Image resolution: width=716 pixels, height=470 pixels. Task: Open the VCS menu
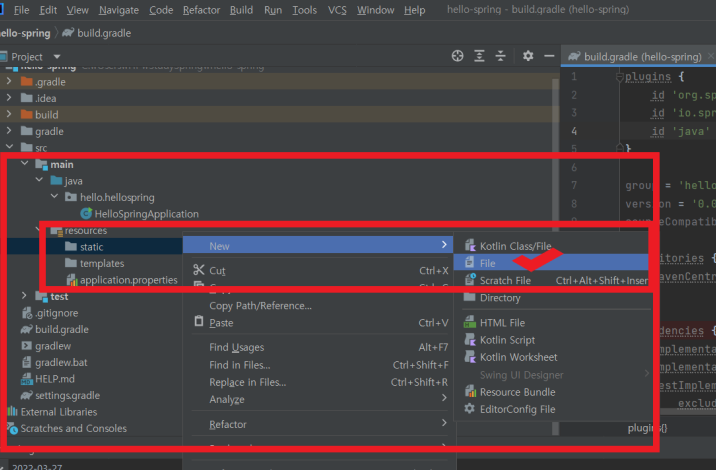point(337,10)
